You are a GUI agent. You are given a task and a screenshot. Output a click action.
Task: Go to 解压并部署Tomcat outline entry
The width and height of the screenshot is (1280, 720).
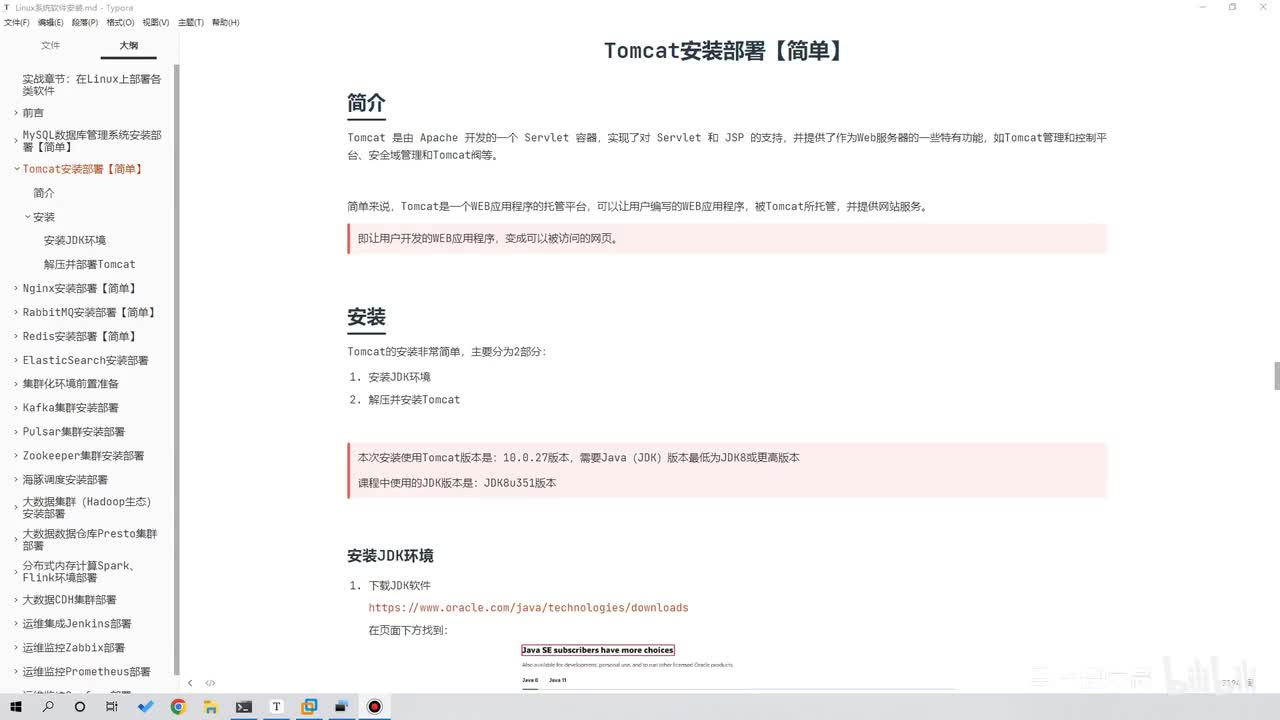coord(89,265)
